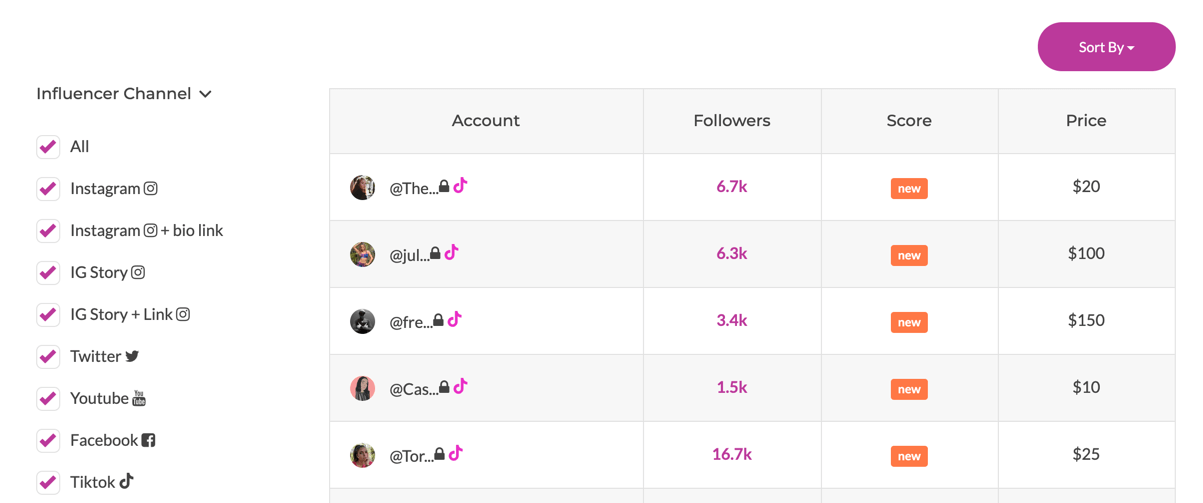
Task: Click the new badge in @jul... row
Action: coord(909,255)
